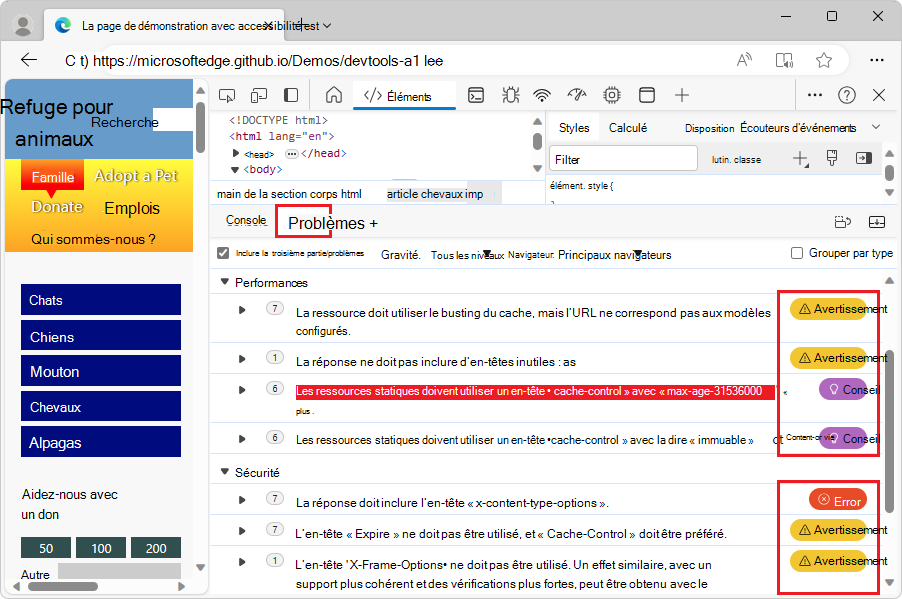Click the Styles Filter input field
Image resolution: width=902 pixels, height=599 pixels.
pos(622,159)
